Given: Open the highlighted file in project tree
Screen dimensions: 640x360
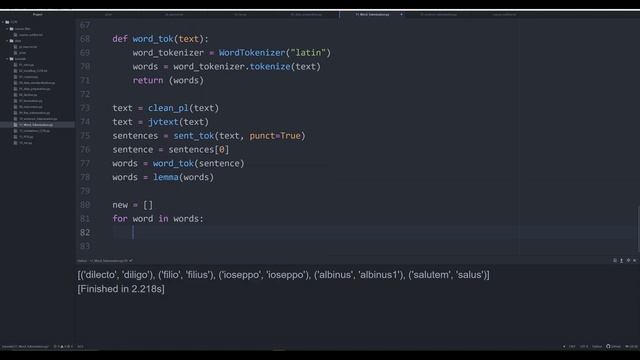Looking at the screenshot, I should [x=36, y=125].
